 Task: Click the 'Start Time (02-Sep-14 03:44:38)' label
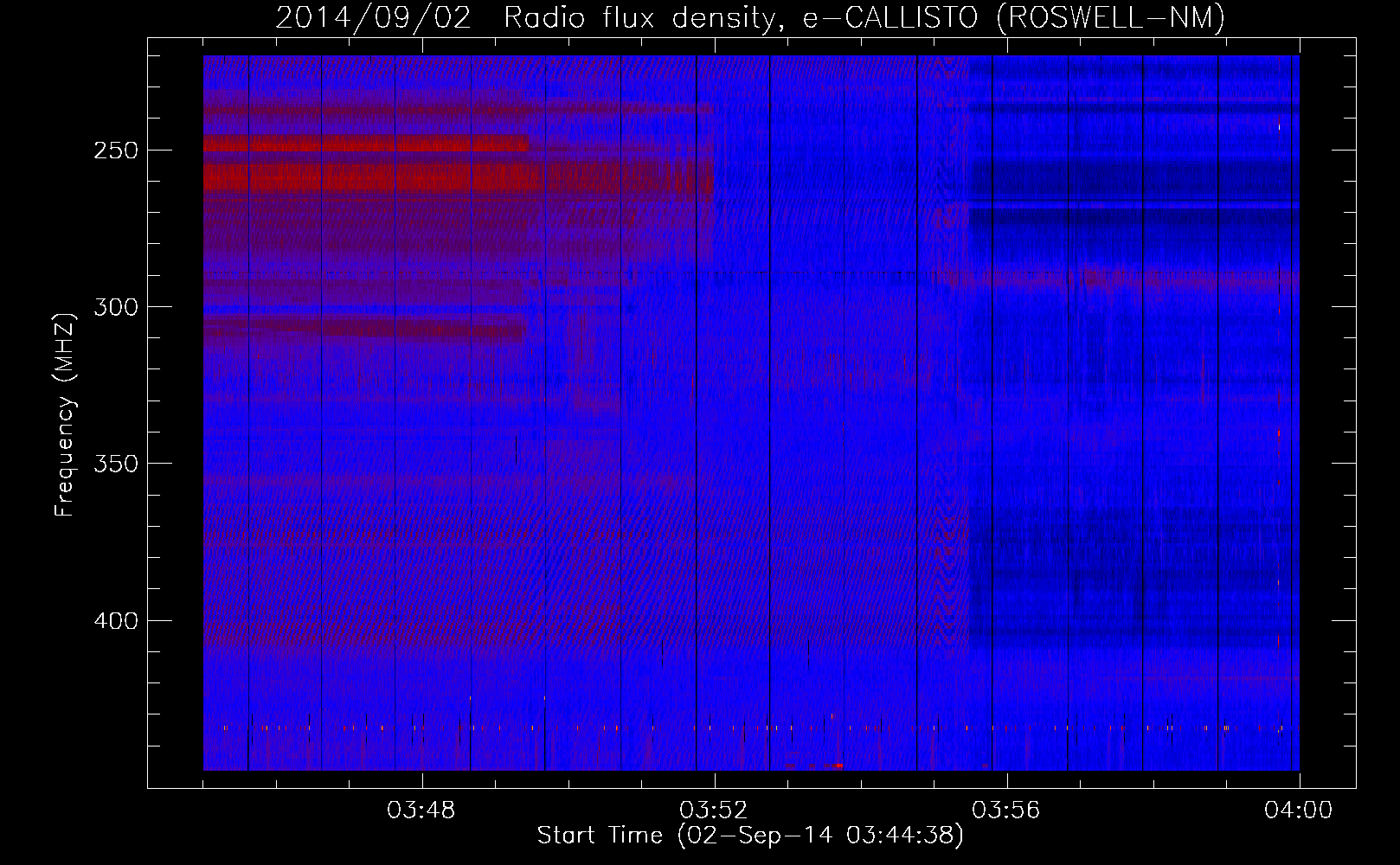[x=749, y=836]
